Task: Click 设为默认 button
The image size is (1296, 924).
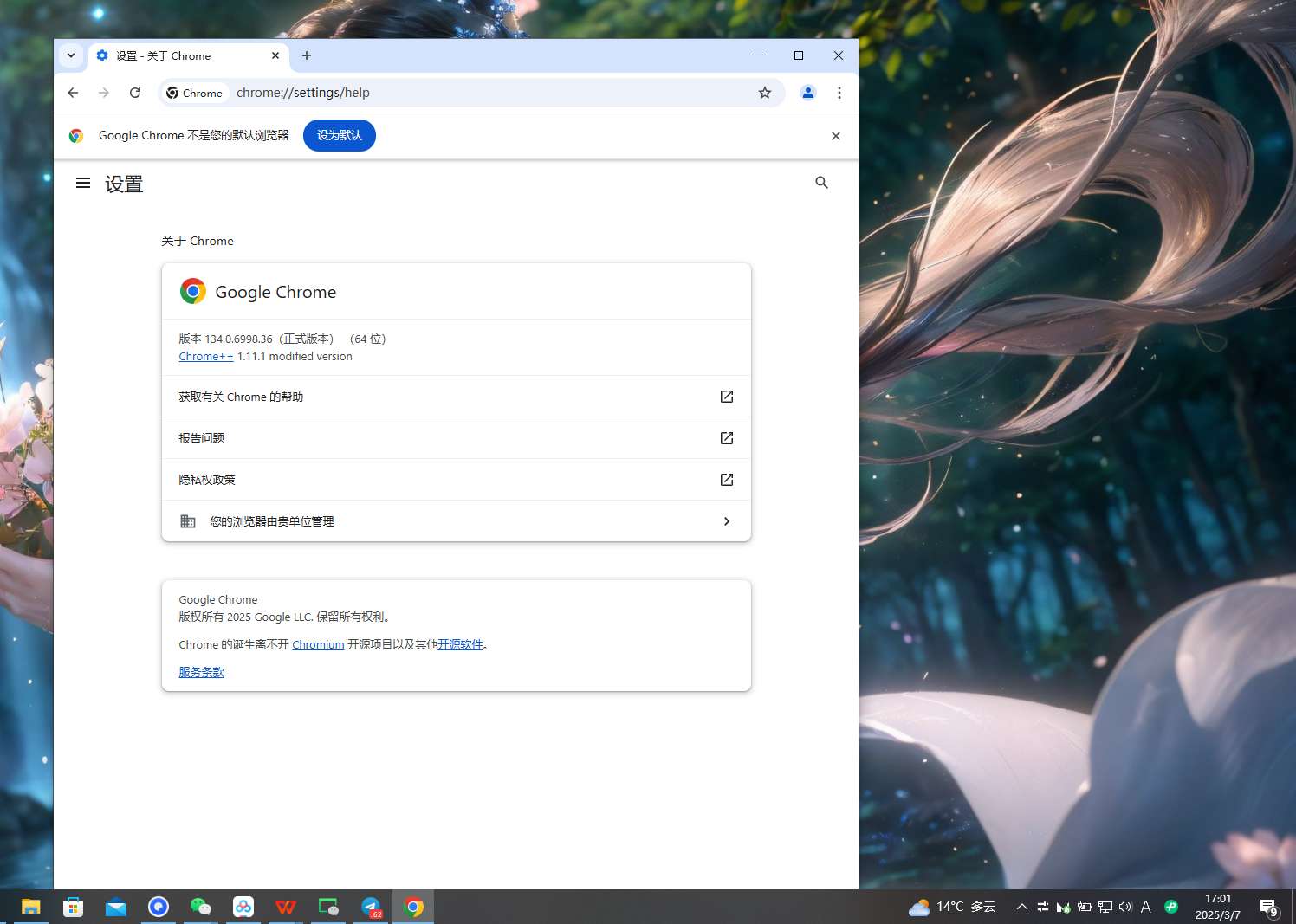Action: (340, 135)
